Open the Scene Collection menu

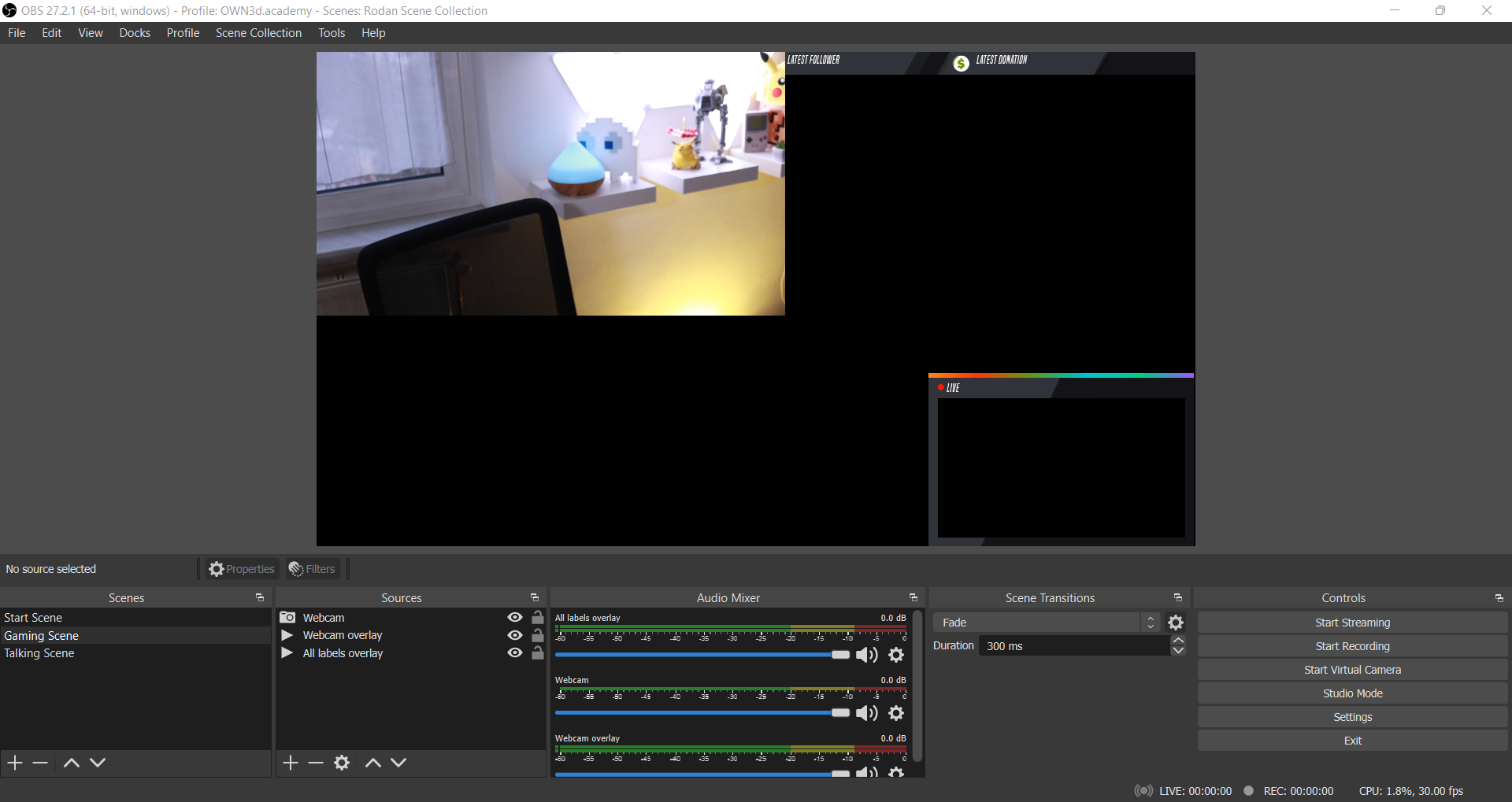258,33
